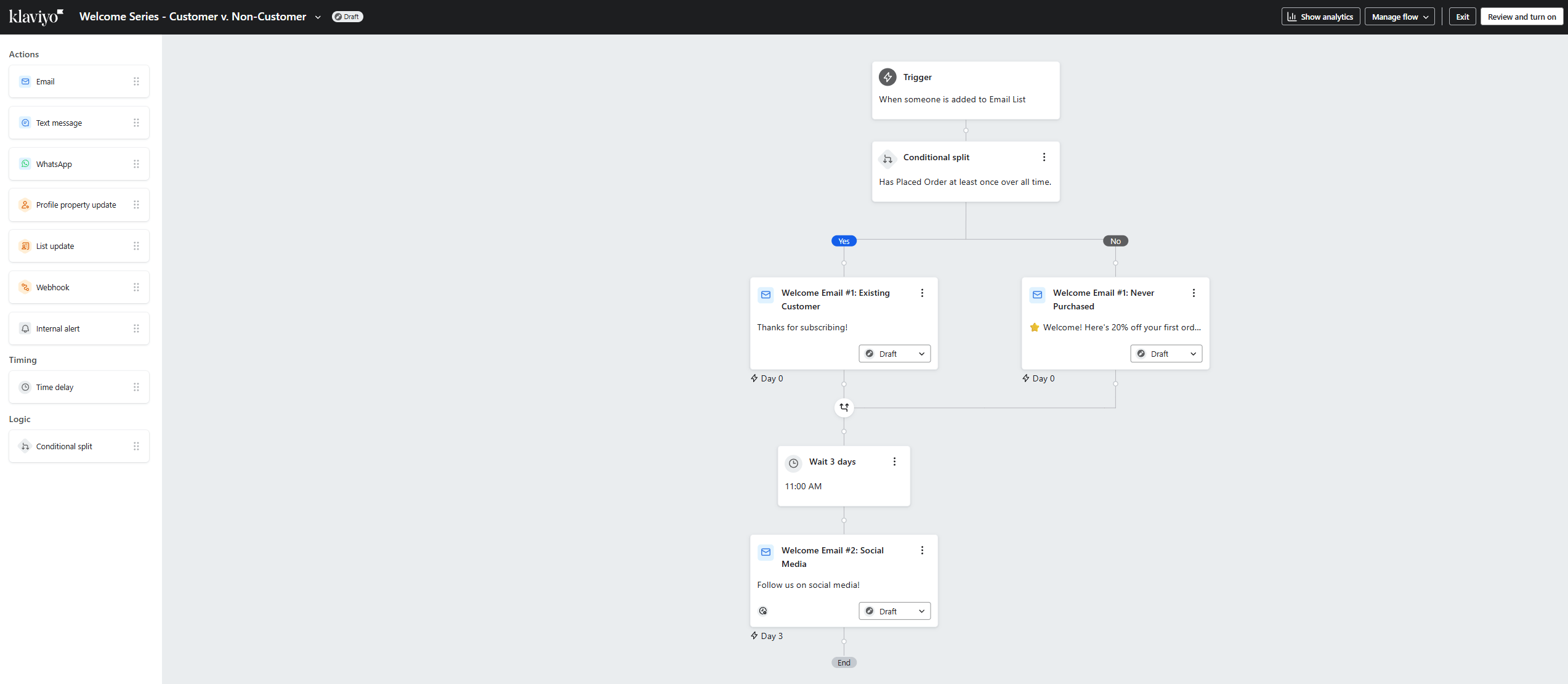Expand the flow name dropdown next to the title
Screen dimensions: 1568x684
318,17
